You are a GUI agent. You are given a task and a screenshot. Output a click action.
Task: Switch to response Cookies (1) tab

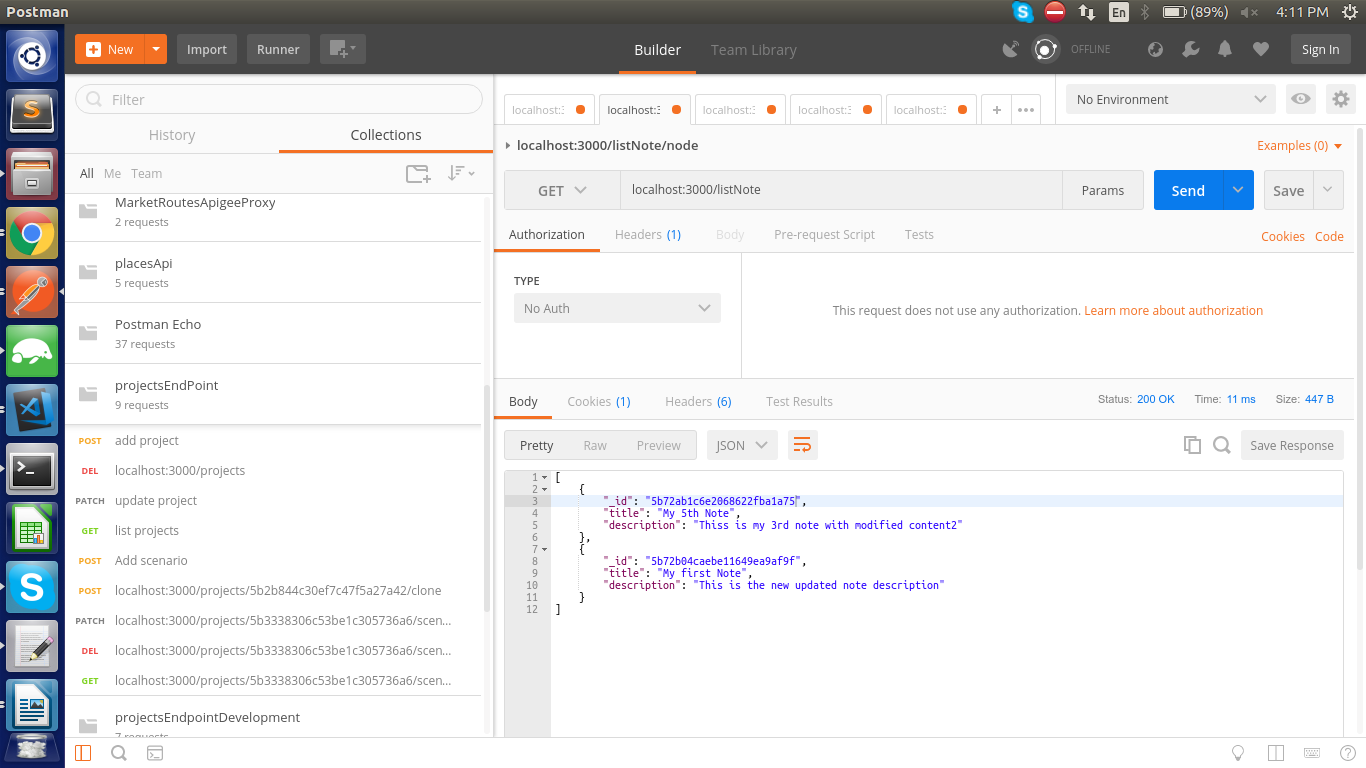point(599,401)
